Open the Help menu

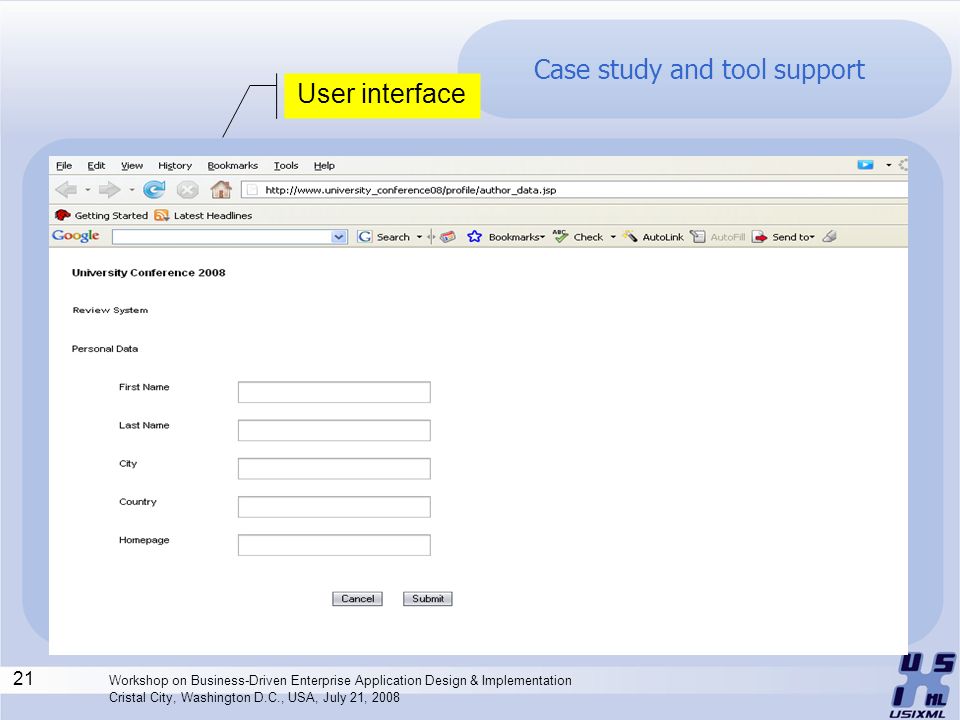(x=324, y=165)
